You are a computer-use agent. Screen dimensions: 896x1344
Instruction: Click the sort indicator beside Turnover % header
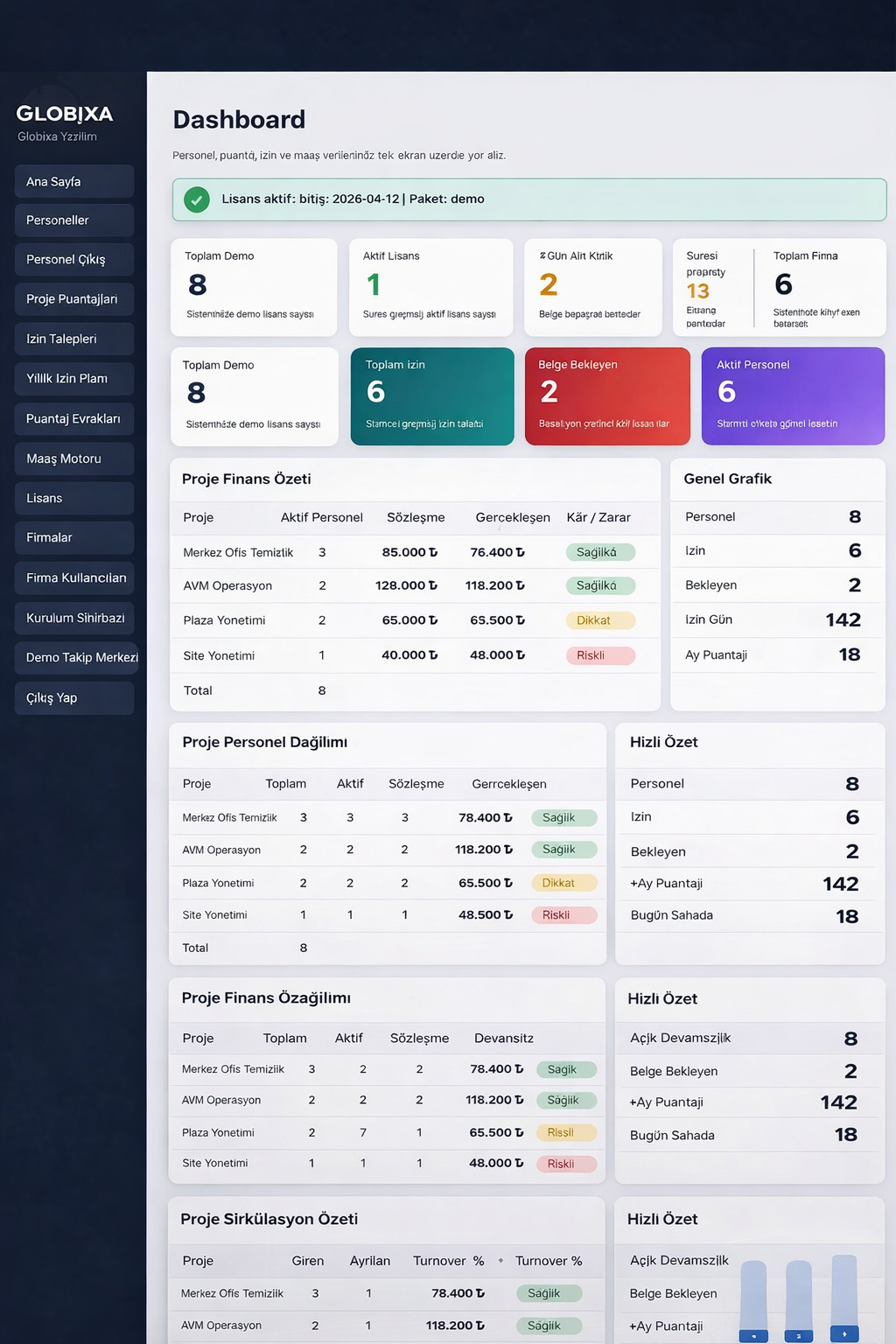click(x=500, y=1261)
